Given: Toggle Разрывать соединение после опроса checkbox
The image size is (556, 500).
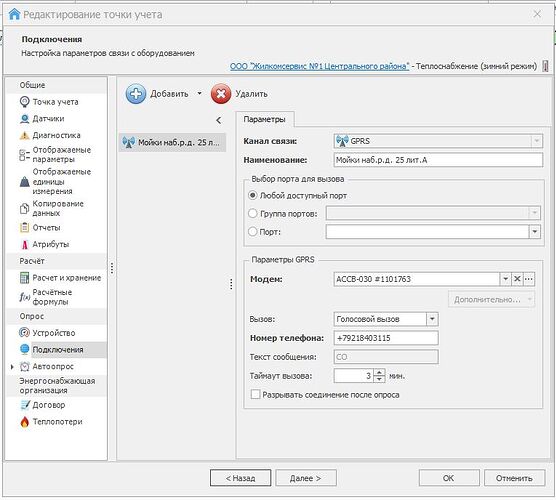Looking at the screenshot, I should [x=255, y=394].
